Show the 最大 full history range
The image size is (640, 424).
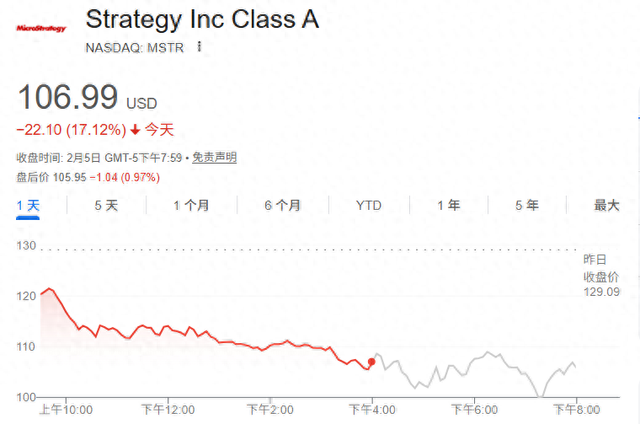(x=607, y=206)
